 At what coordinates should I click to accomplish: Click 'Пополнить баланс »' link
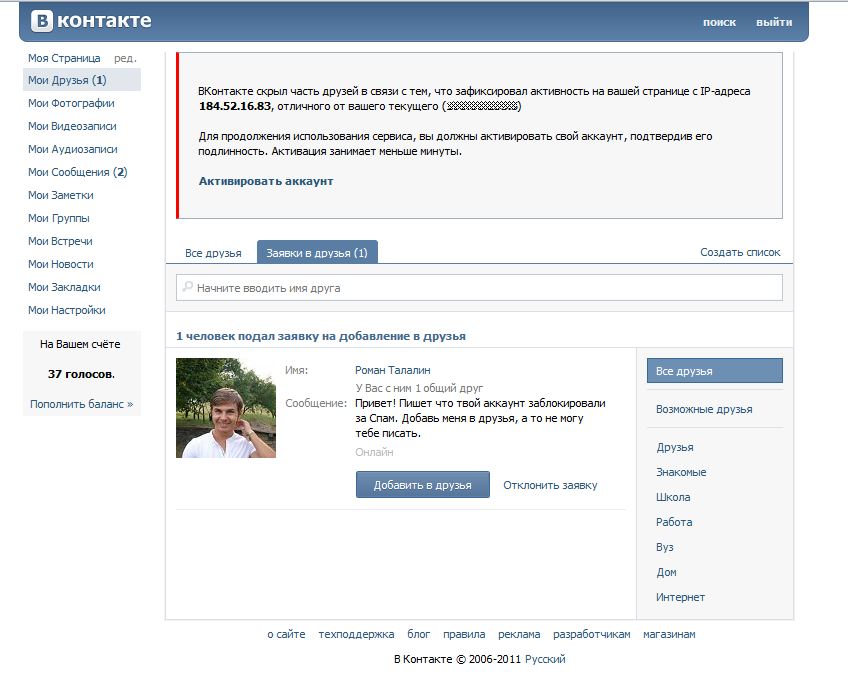click(x=81, y=404)
